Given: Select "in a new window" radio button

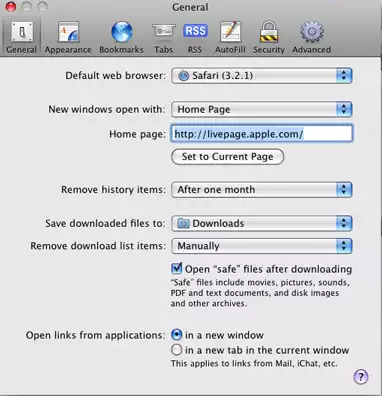Looking at the screenshot, I should point(176,334).
